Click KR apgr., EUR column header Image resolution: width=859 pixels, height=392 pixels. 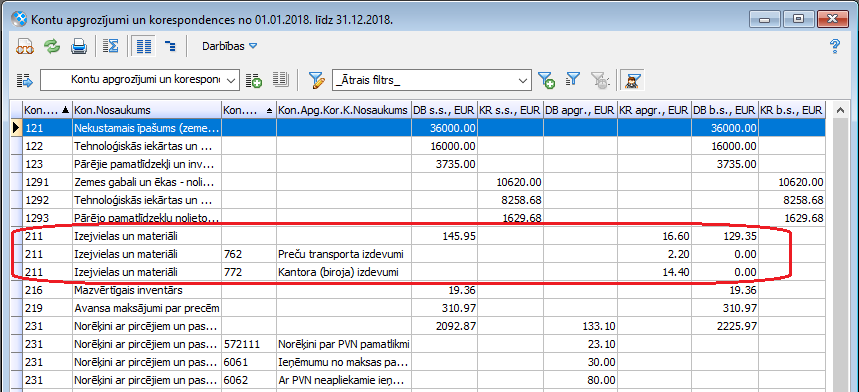(654, 110)
